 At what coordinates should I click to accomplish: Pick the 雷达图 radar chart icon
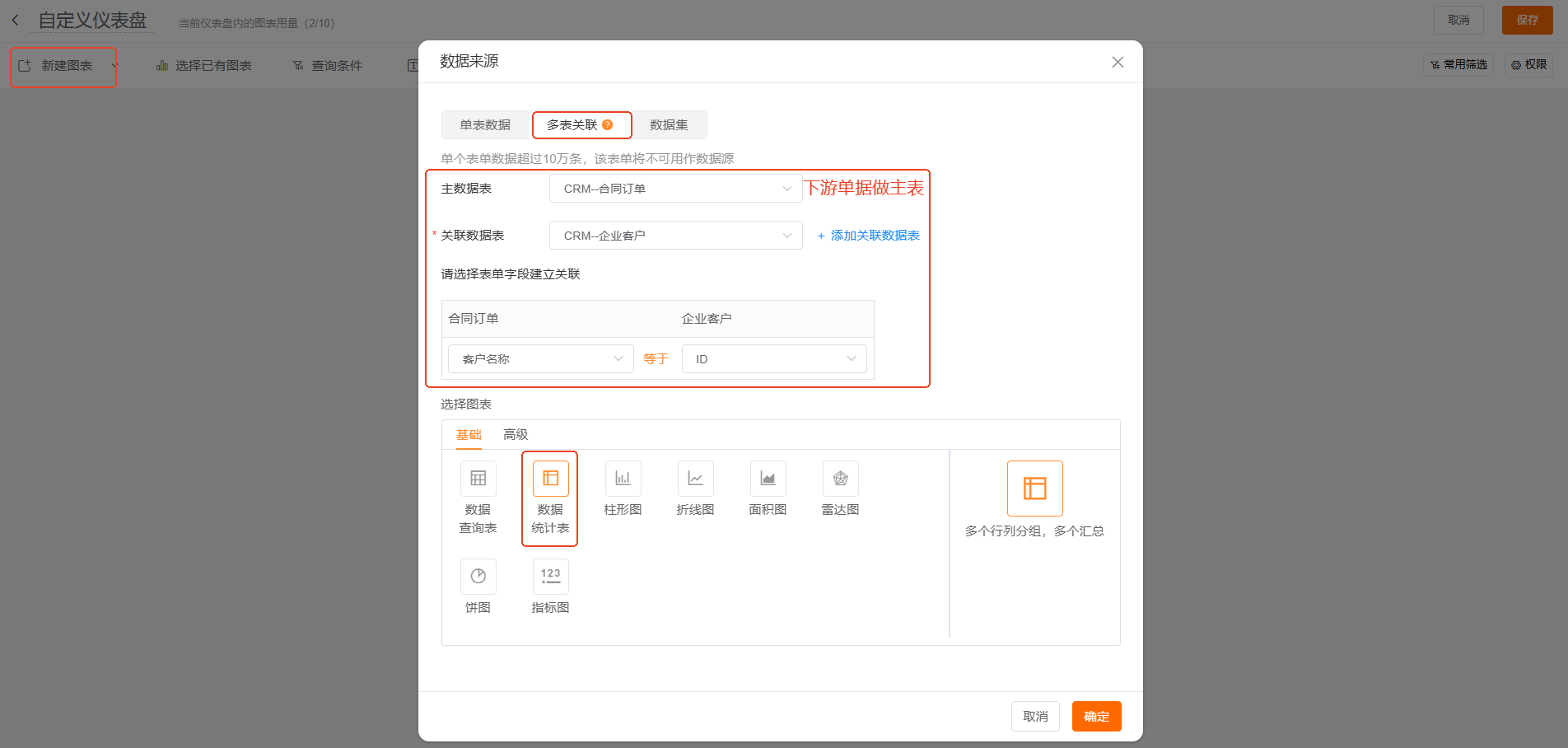[840, 479]
